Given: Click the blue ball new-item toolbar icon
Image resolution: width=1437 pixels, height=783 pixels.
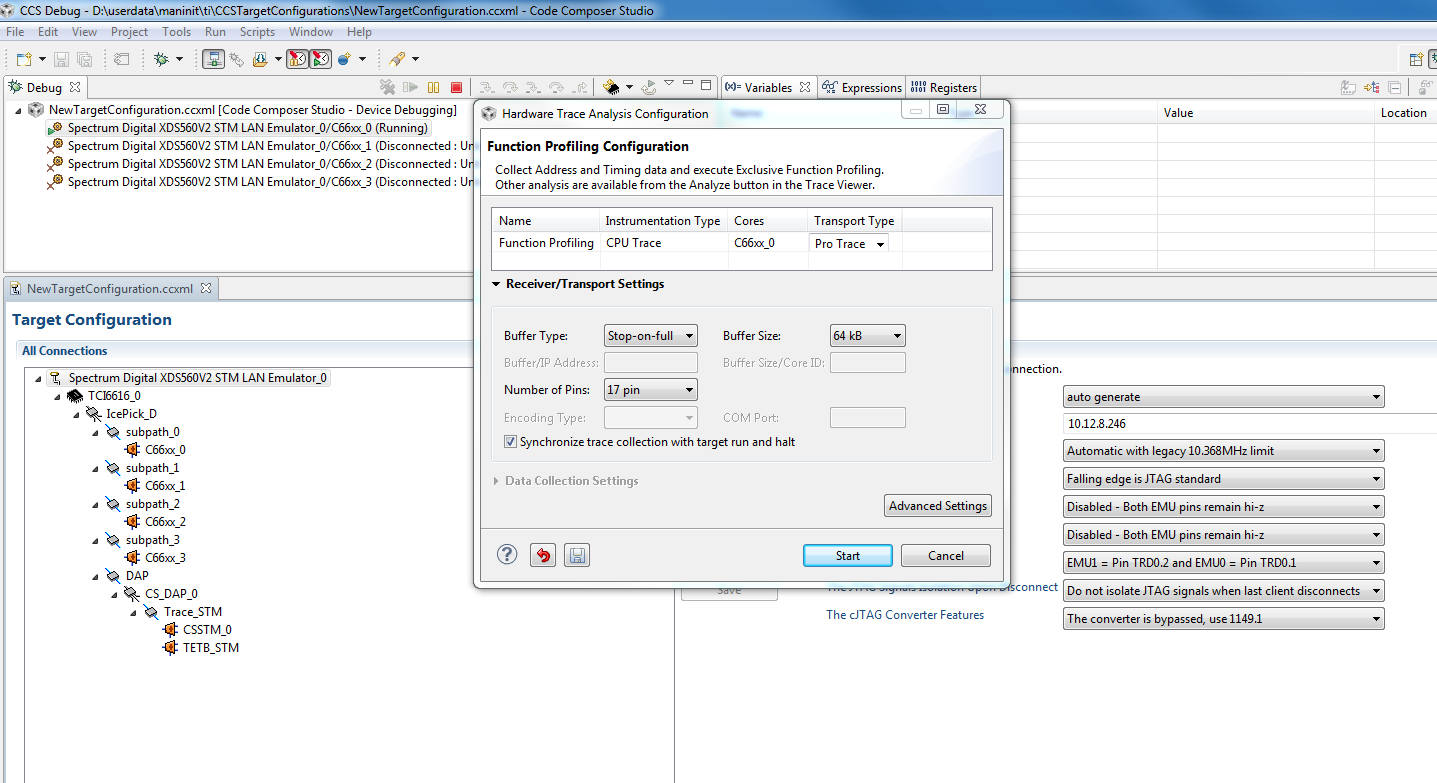Looking at the screenshot, I should (x=345, y=60).
